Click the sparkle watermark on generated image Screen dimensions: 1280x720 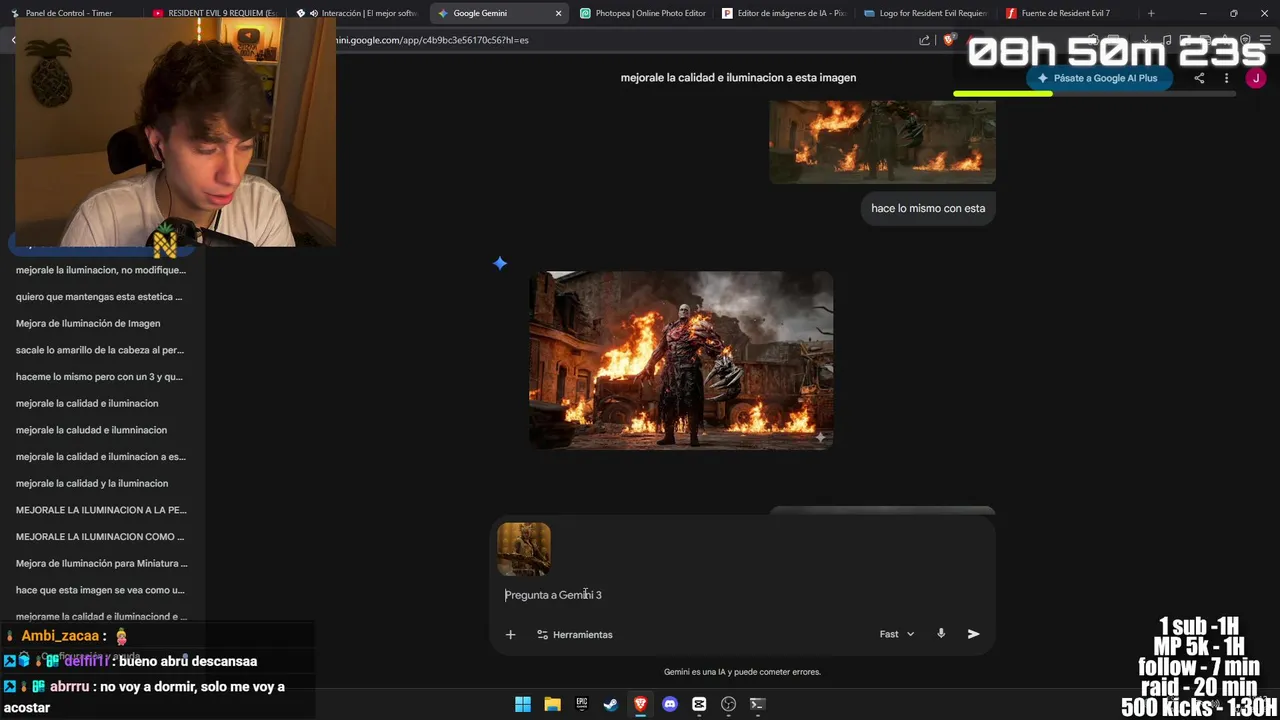click(x=820, y=437)
